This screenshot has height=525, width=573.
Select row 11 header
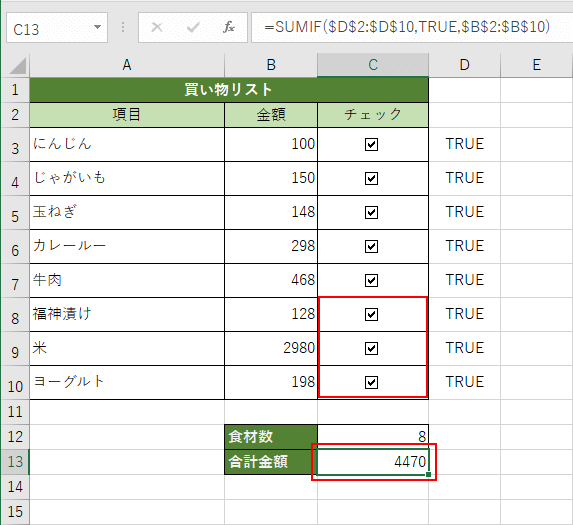pyautogui.click(x=15, y=412)
